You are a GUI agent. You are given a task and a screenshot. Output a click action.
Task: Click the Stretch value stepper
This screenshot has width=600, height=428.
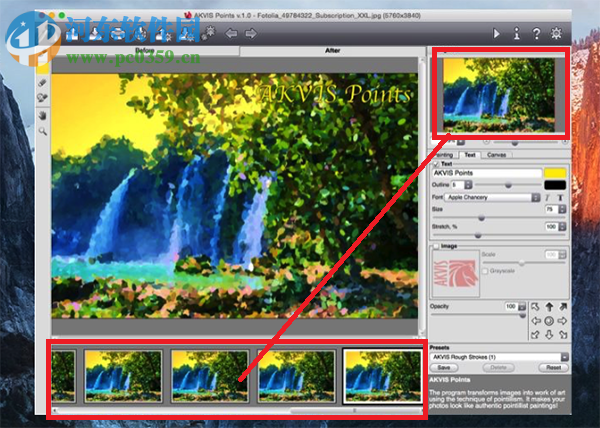click(562, 226)
